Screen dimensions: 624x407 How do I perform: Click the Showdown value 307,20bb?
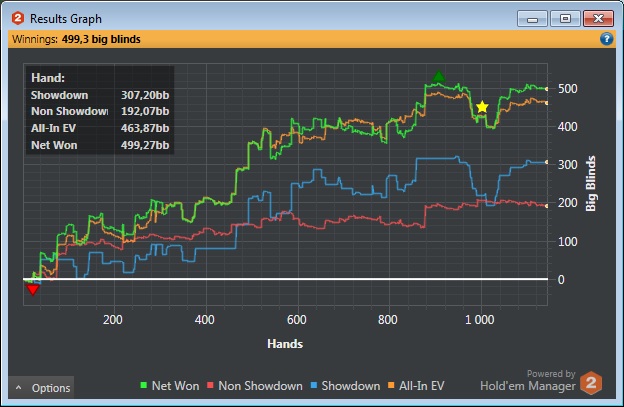[x=145, y=95]
